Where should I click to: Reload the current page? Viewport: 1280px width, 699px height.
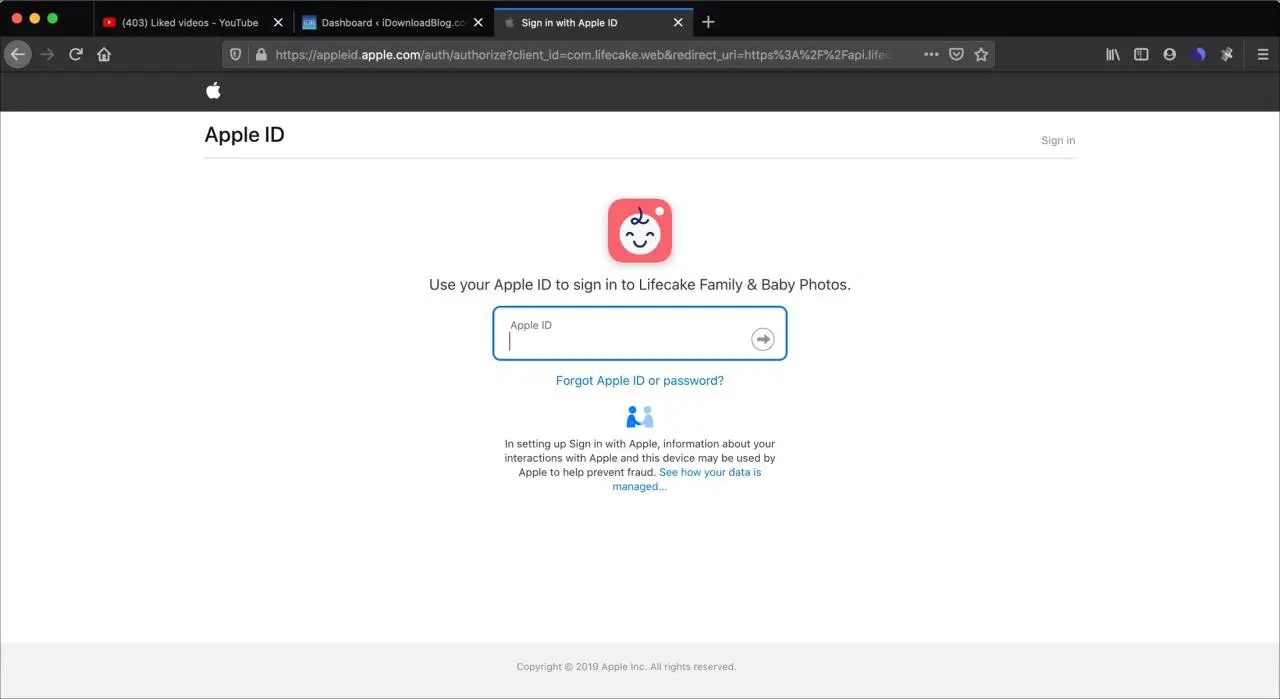click(76, 55)
